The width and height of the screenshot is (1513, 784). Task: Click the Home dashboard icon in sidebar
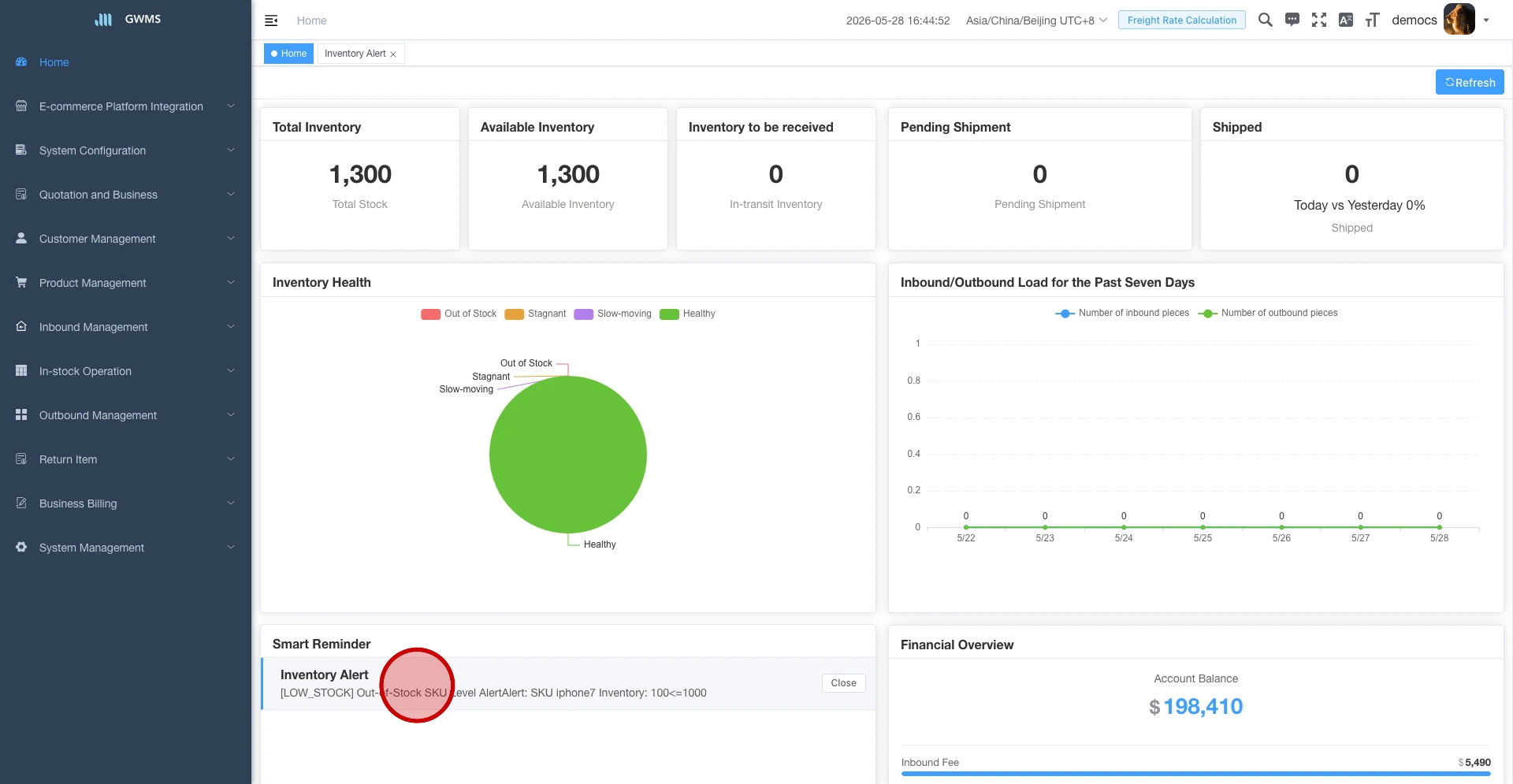21,62
